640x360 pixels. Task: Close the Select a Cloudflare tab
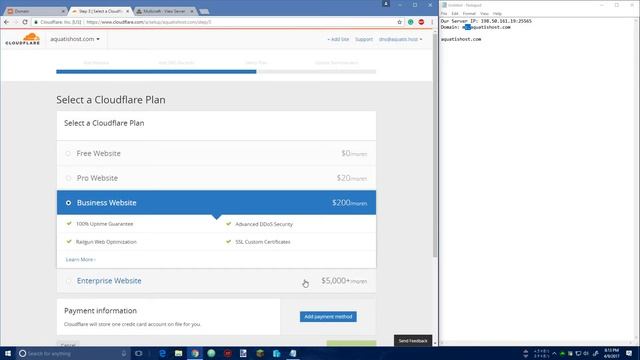(127, 11)
